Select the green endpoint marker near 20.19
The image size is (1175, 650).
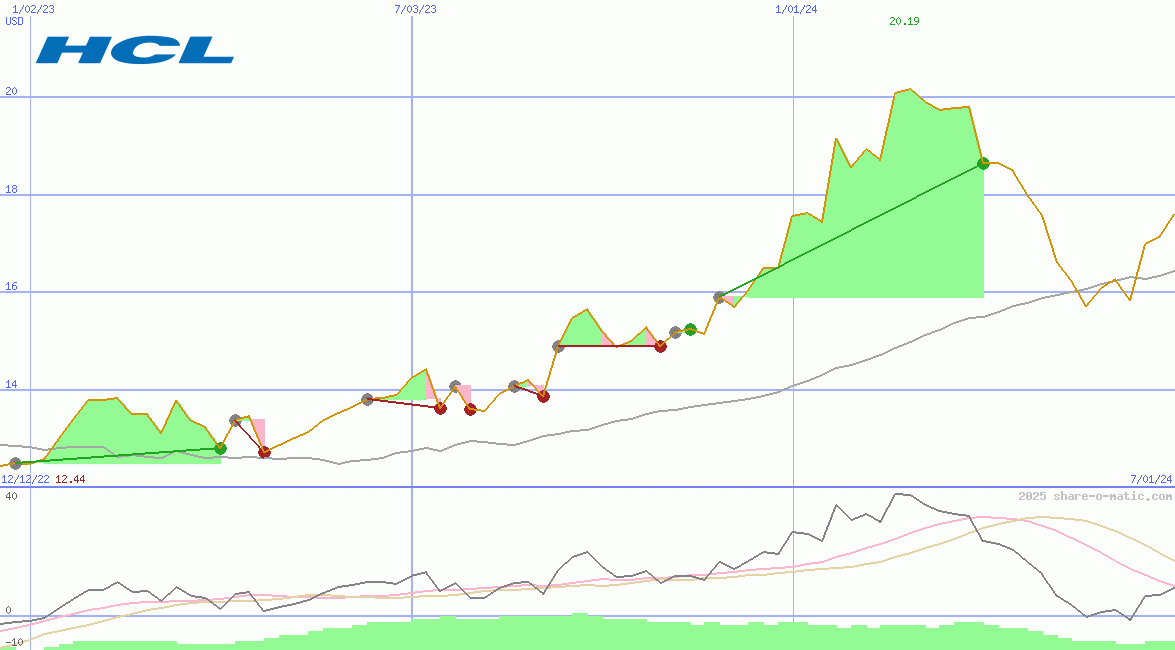pyautogui.click(x=982, y=163)
